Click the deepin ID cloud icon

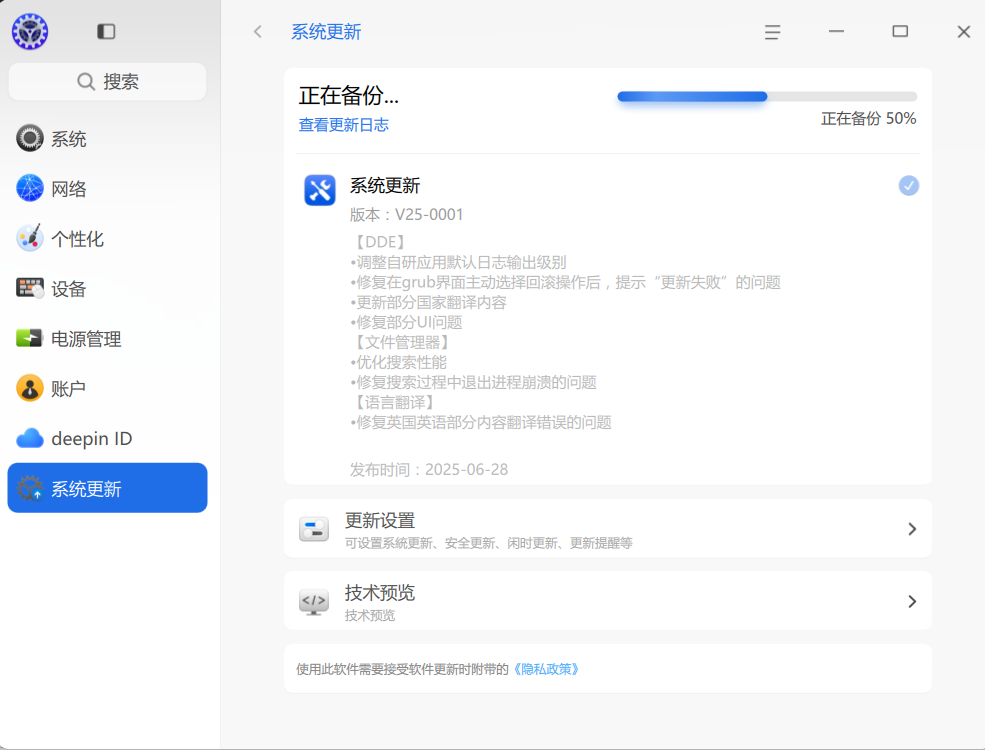click(30, 438)
